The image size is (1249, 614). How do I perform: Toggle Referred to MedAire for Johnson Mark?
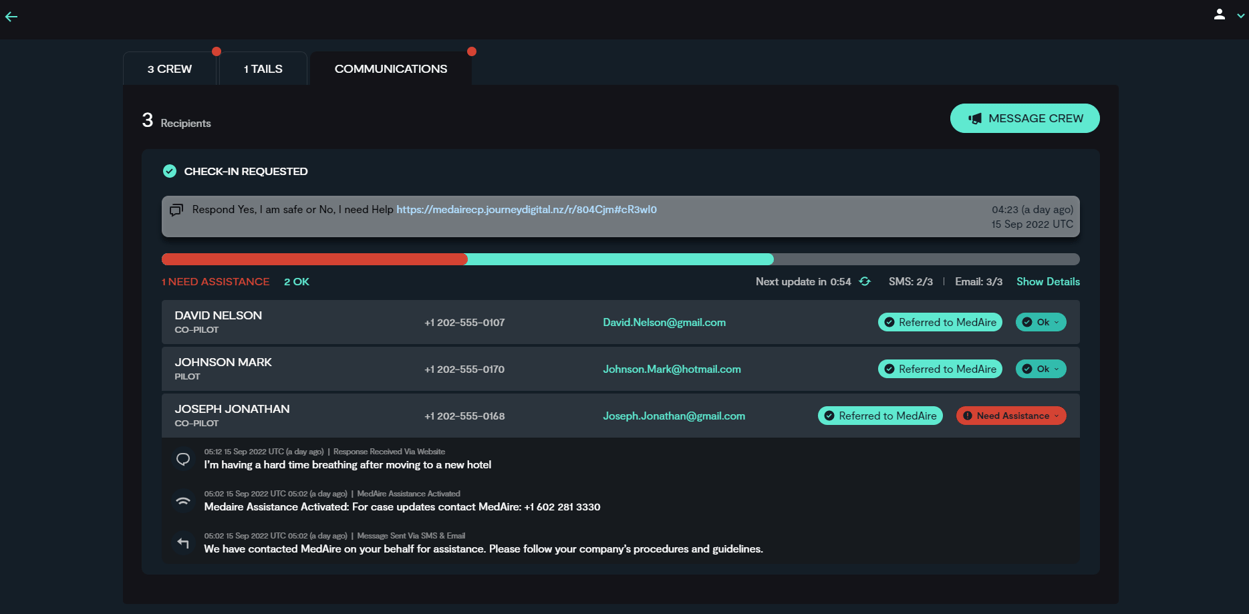point(939,369)
